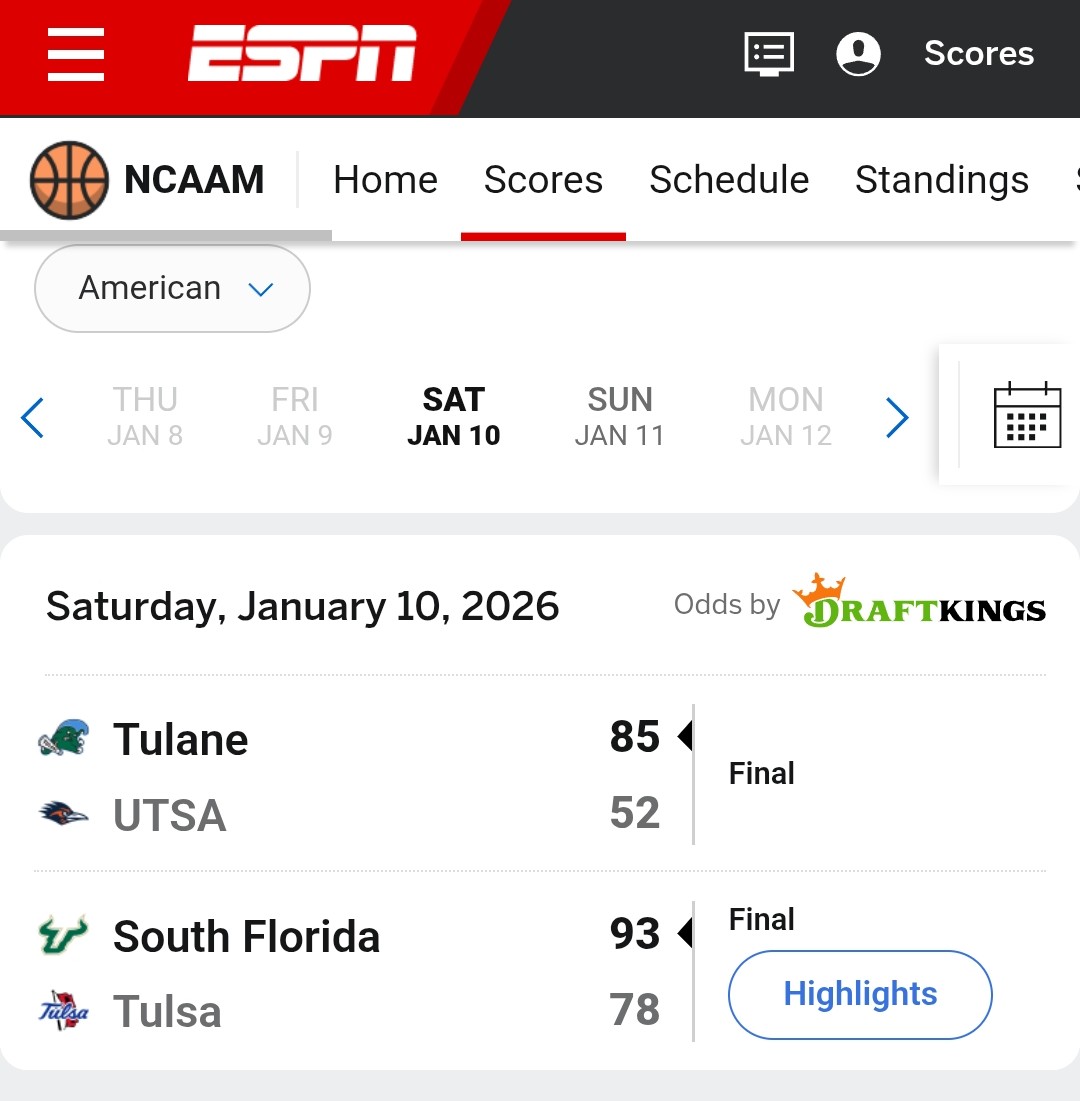Go to the NCAAM Home tab
Viewport: 1080px width, 1101px height.
click(x=385, y=180)
